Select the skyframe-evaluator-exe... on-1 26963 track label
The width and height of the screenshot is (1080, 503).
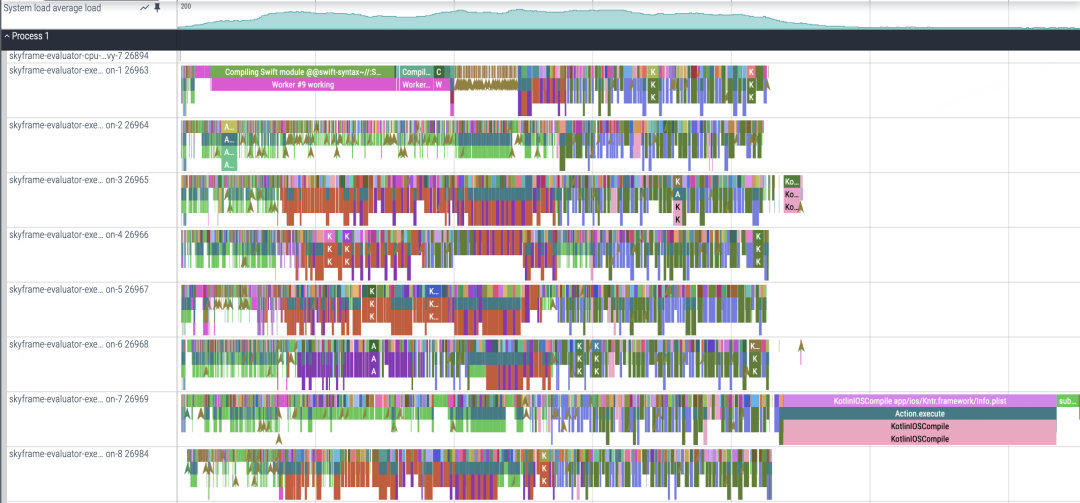tap(79, 70)
